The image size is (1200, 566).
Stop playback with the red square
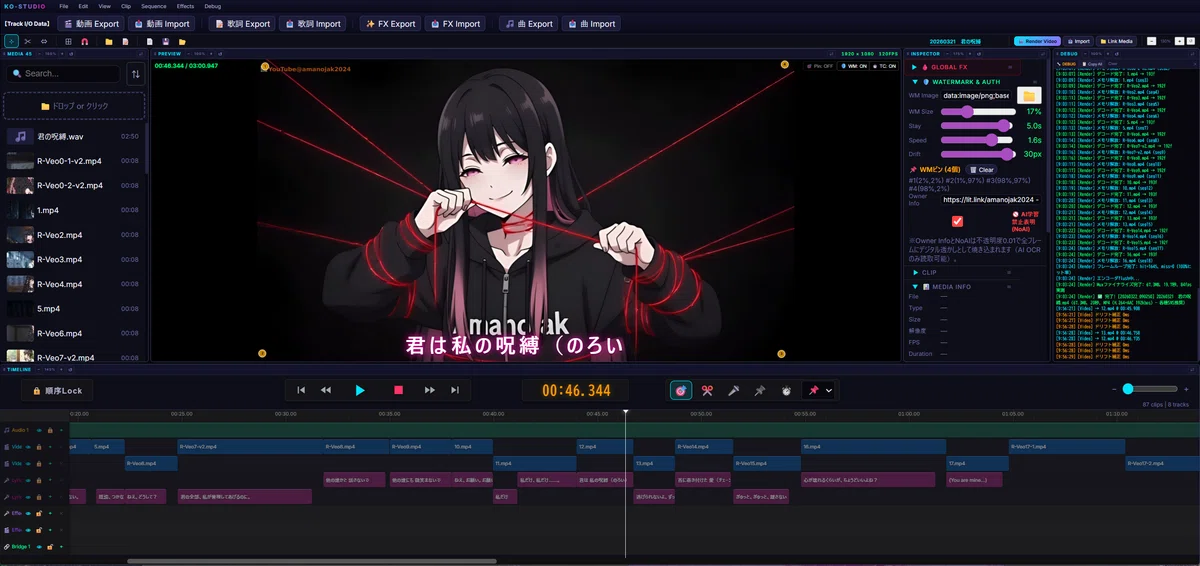point(398,390)
